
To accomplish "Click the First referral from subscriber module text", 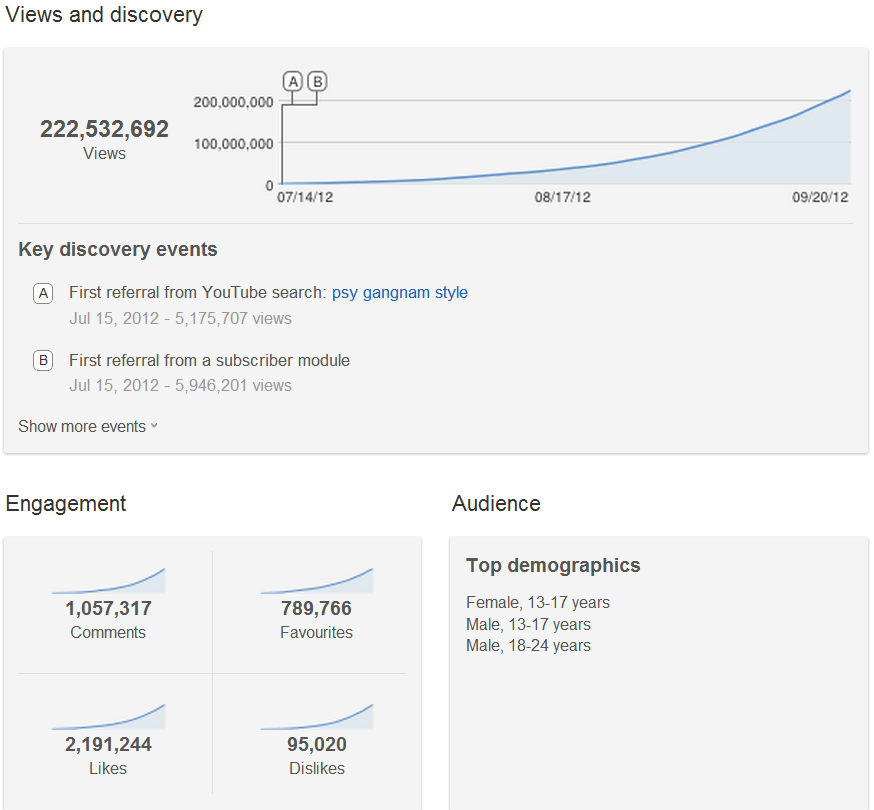I will click(x=209, y=360).
